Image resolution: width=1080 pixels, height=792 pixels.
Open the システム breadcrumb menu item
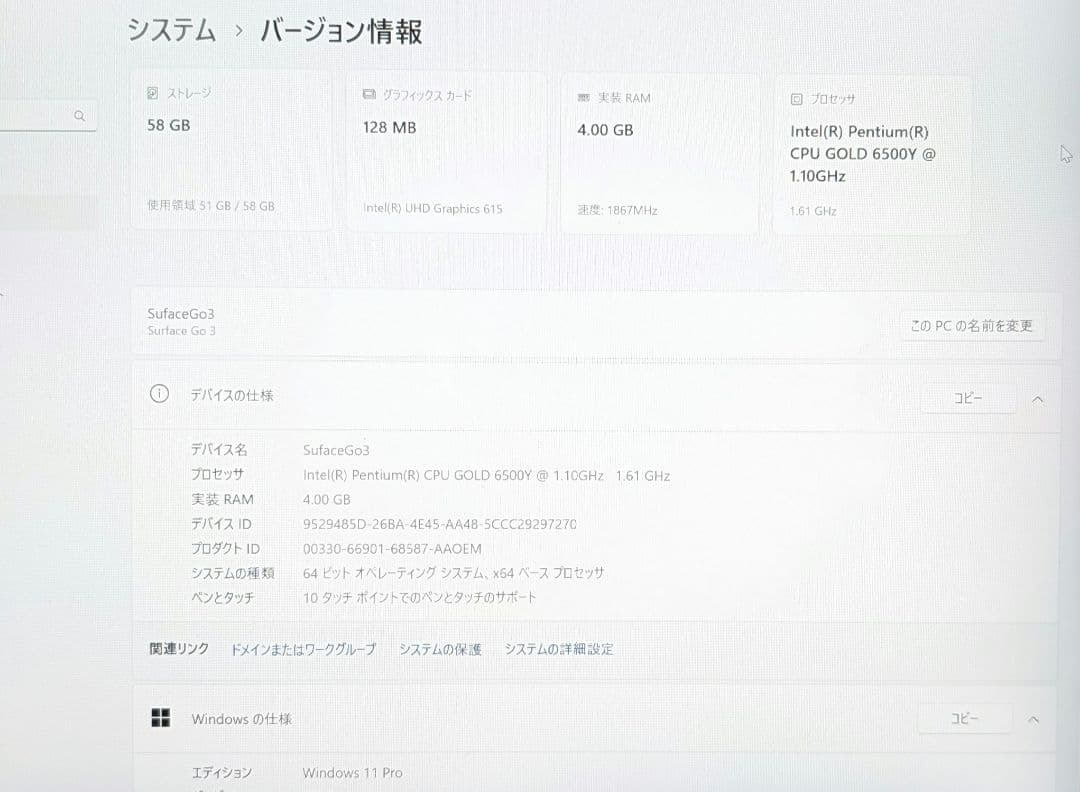(x=170, y=31)
